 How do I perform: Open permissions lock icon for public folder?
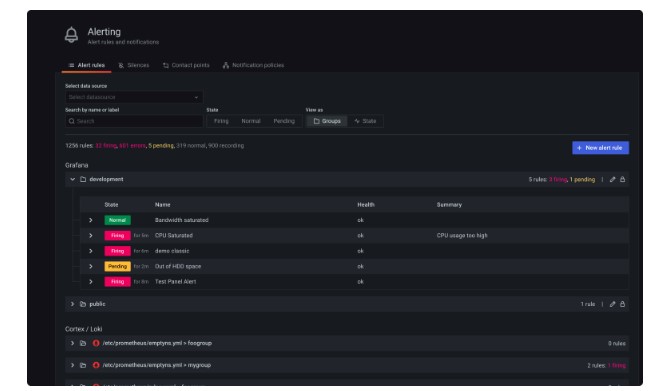(622, 304)
